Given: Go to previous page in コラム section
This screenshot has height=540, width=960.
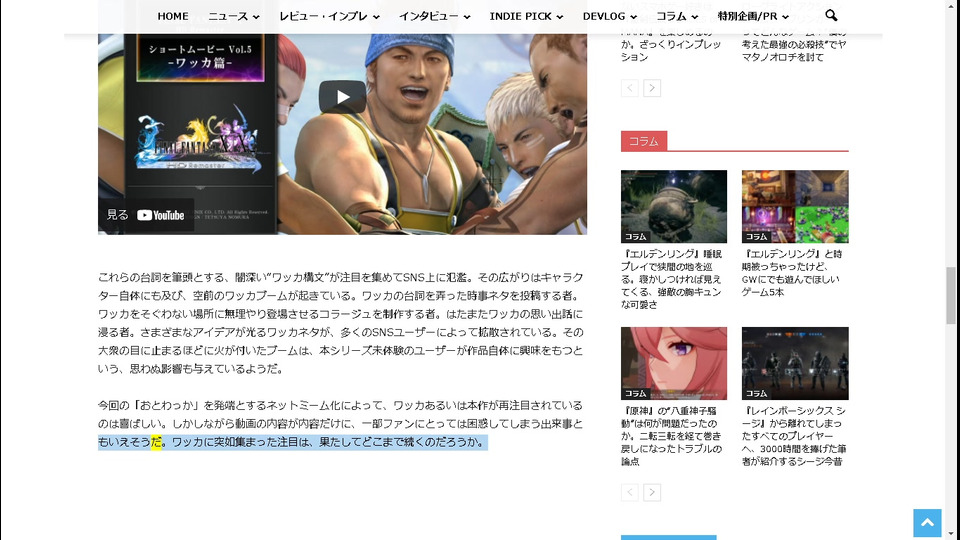Looking at the screenshot, I should coord(629,492).
